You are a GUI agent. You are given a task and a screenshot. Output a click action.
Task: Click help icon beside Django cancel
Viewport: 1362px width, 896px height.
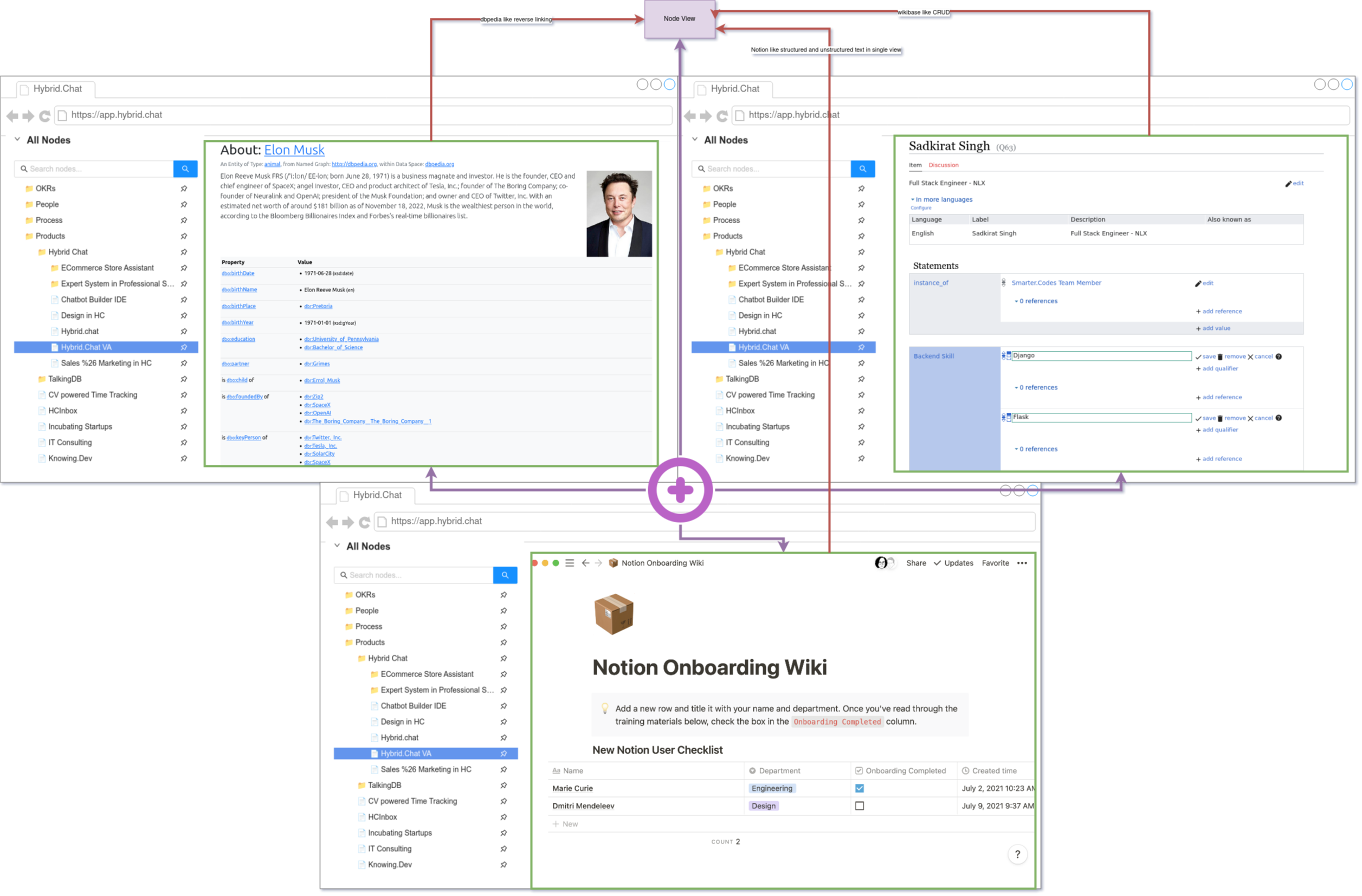(x=1279, y=357)
